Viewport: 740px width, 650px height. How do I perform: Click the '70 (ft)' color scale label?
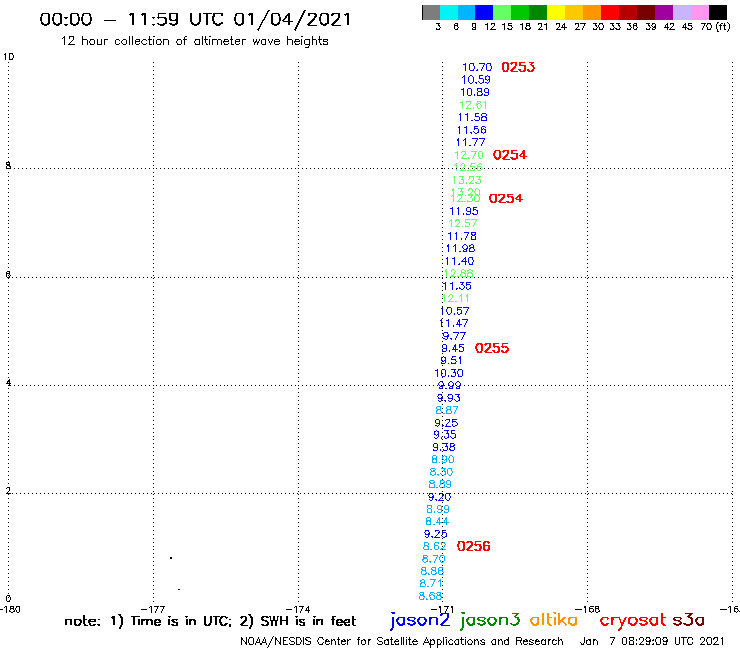(x=715, y=26)
